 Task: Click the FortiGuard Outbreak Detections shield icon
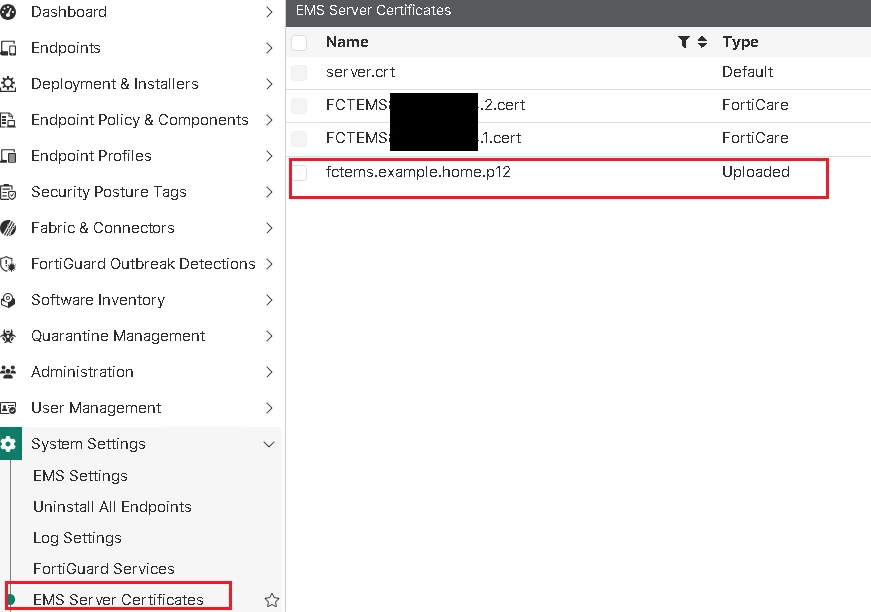tap(8, 264)
